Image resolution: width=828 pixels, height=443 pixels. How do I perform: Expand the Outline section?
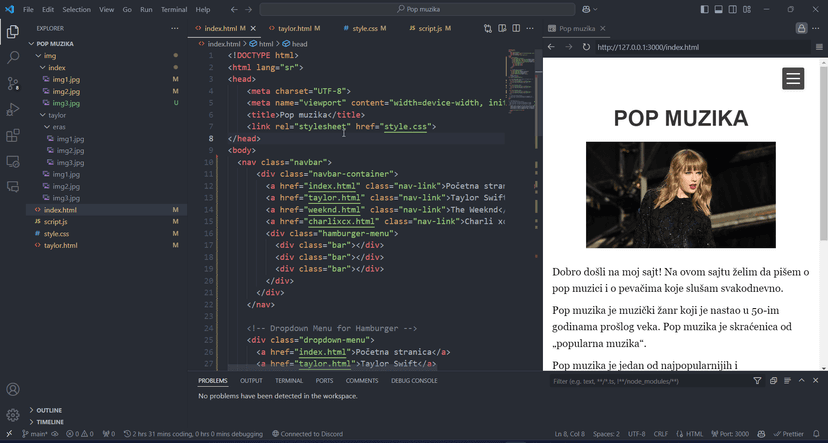pos(49,410)
